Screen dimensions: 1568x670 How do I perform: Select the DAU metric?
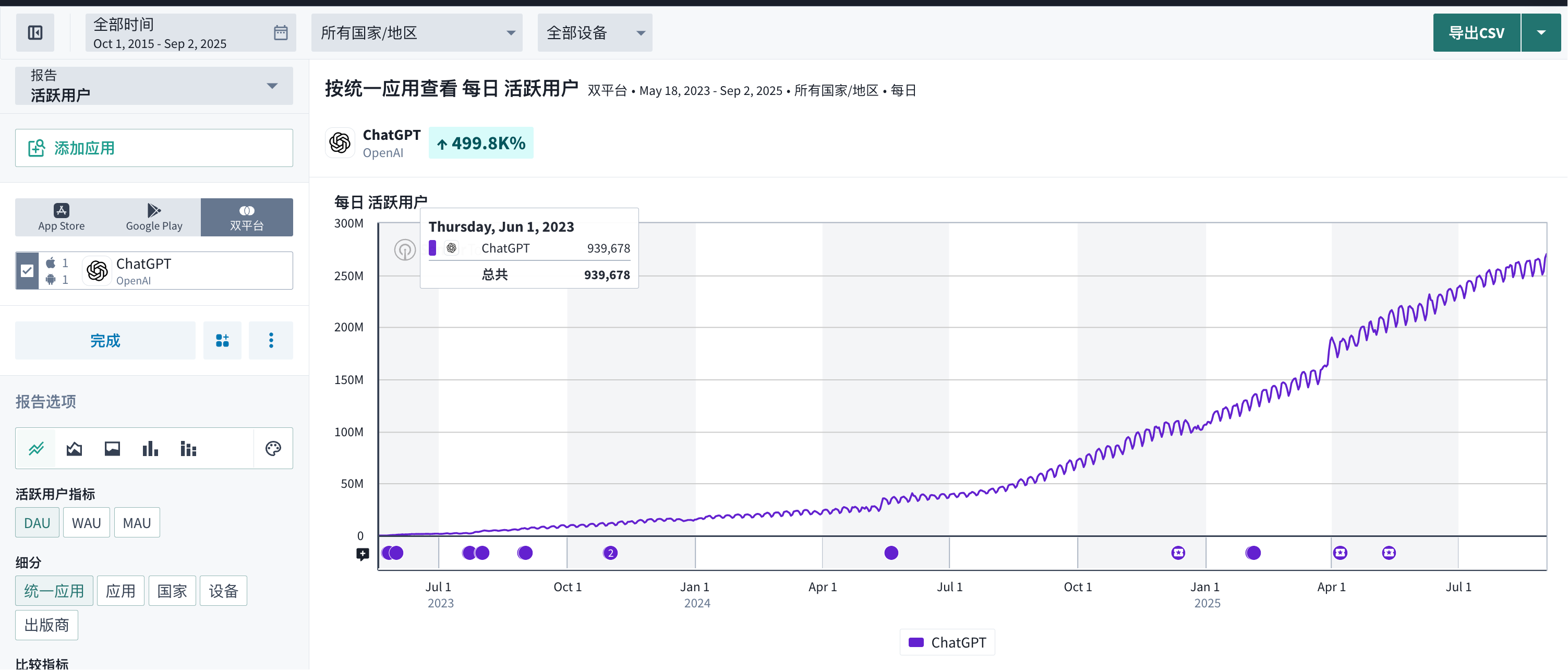click(37, 523)
